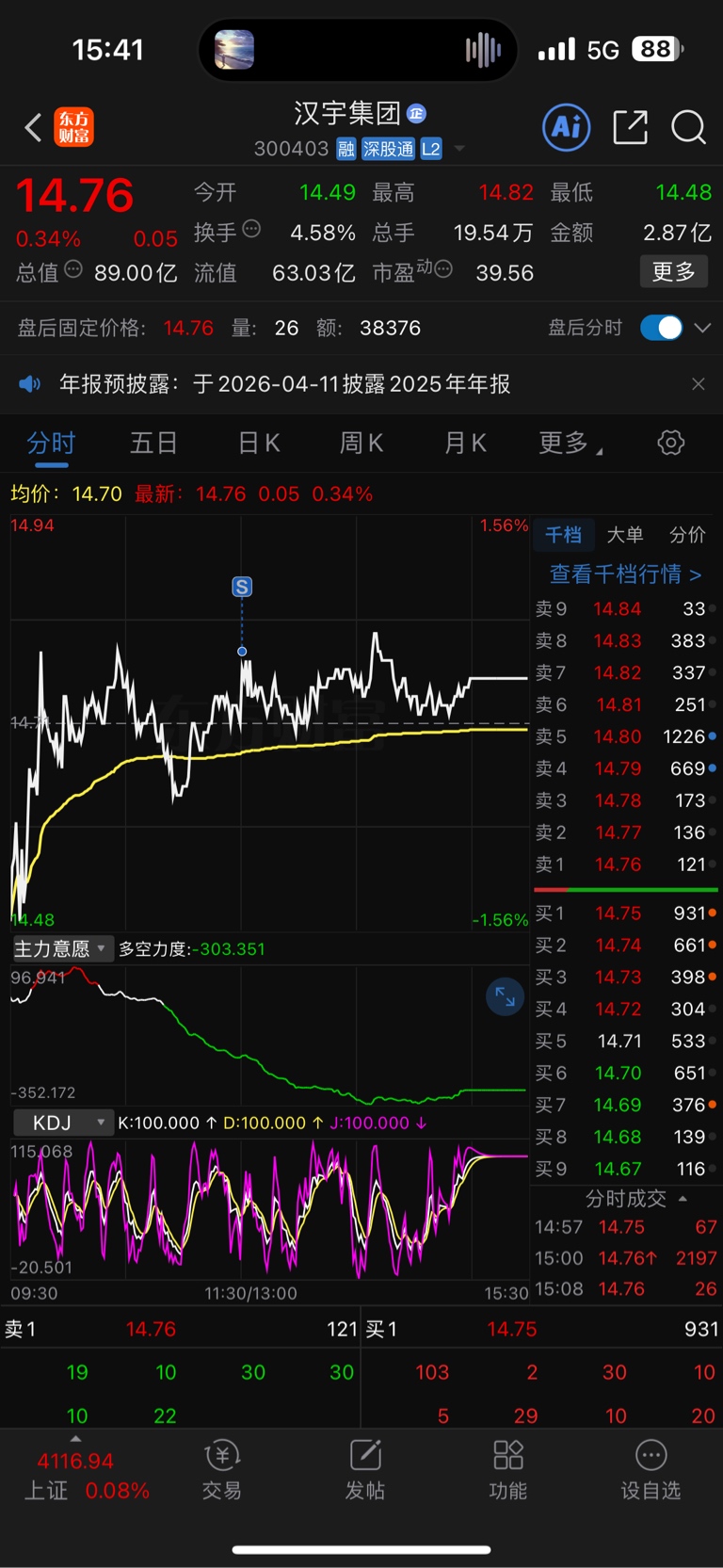Viewport: 723px width, 1568px height.
Task: Dismiss the 年报预披露 notice
Action: (698, 384)
